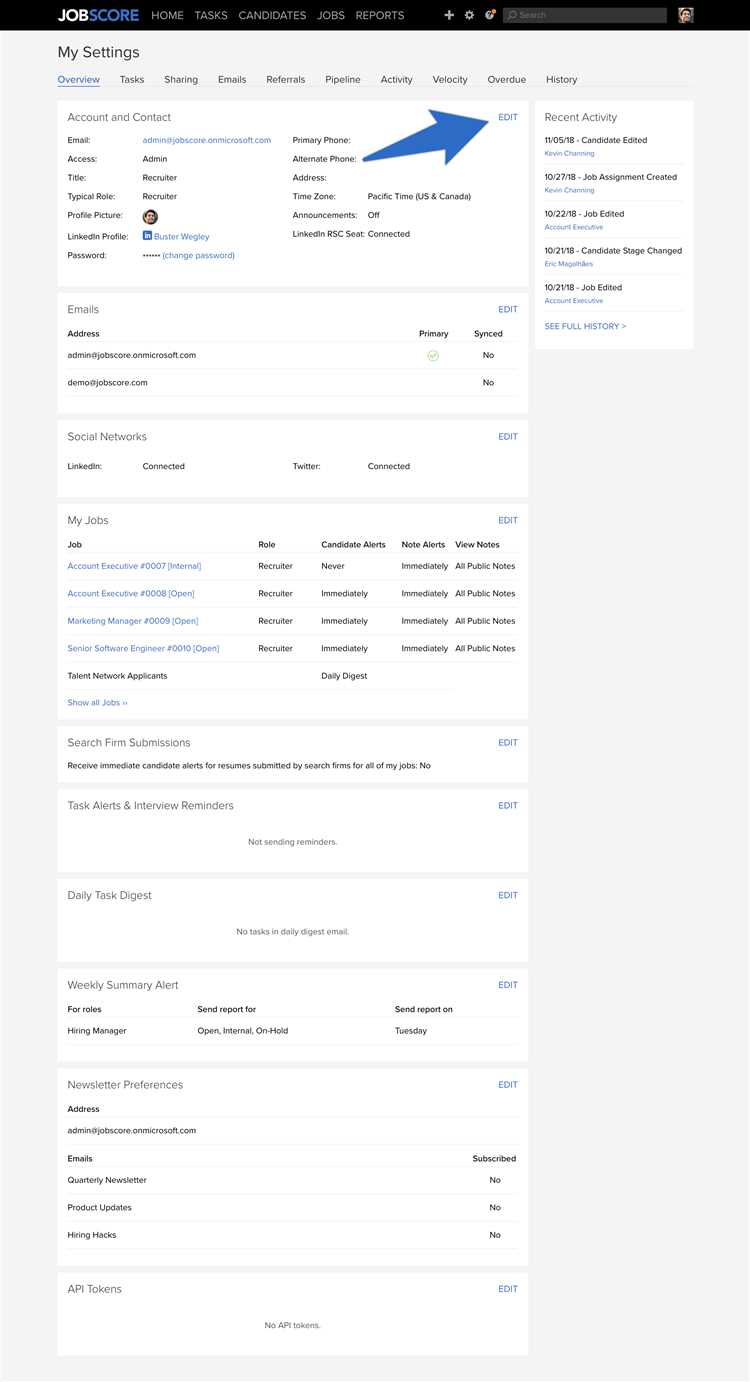
Task: Click the Tuesday send report value
Action: coord(411,1030)
